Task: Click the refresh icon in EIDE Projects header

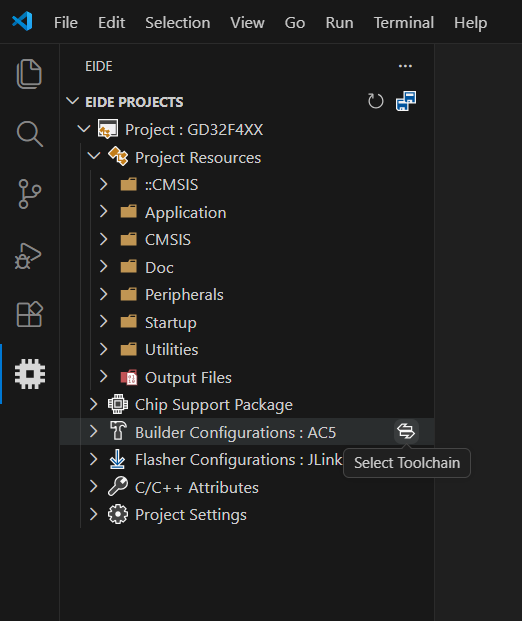Action: 375,101
